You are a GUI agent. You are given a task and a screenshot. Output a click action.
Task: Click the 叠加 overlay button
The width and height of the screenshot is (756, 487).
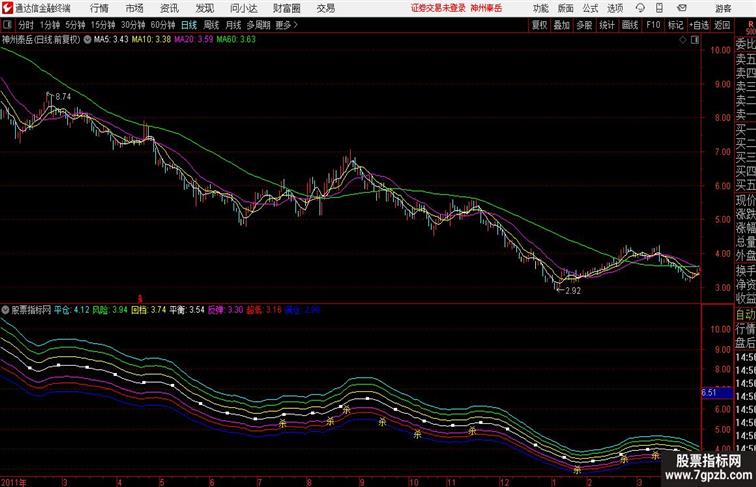click(x=562, y=25)
